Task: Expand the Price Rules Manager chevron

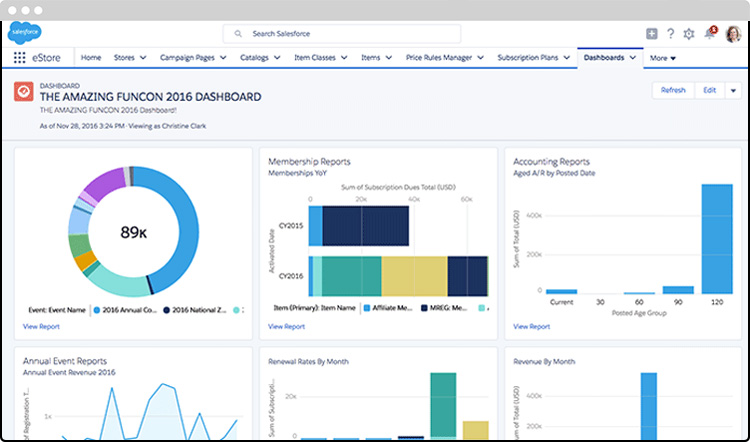Action: pos(480,58)
